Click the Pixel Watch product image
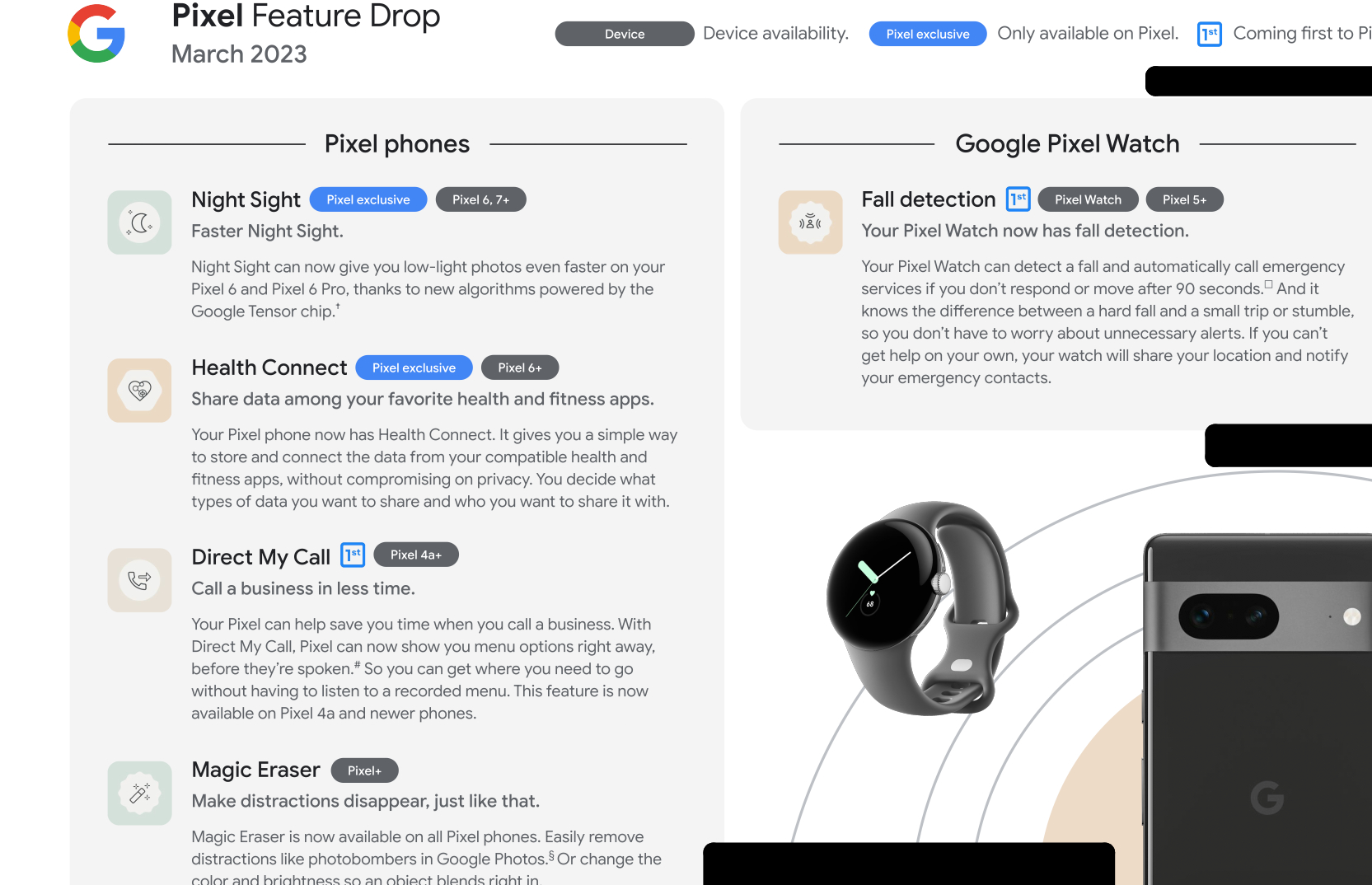This screenshot has height=885, width=1372. tap(923, 608)
